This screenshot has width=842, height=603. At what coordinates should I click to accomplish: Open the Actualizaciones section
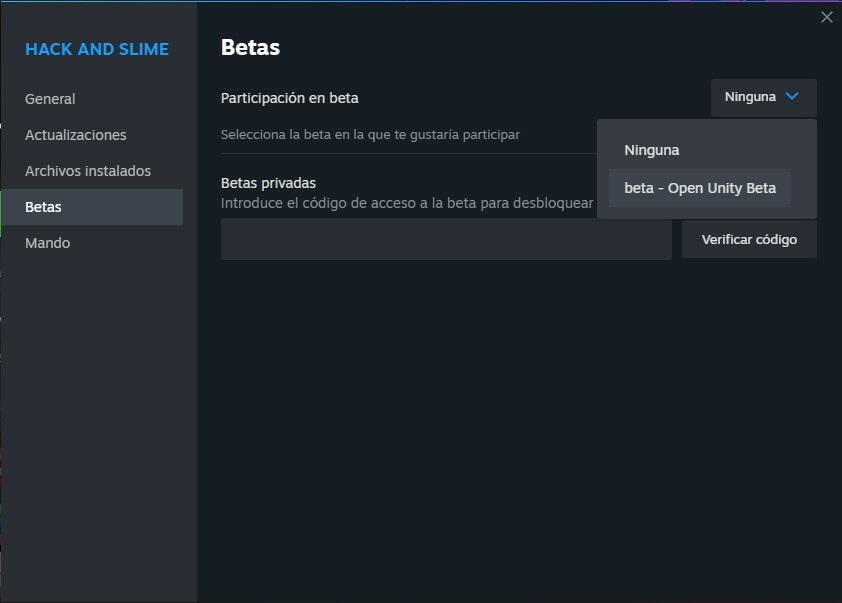[x=73, y=134]
